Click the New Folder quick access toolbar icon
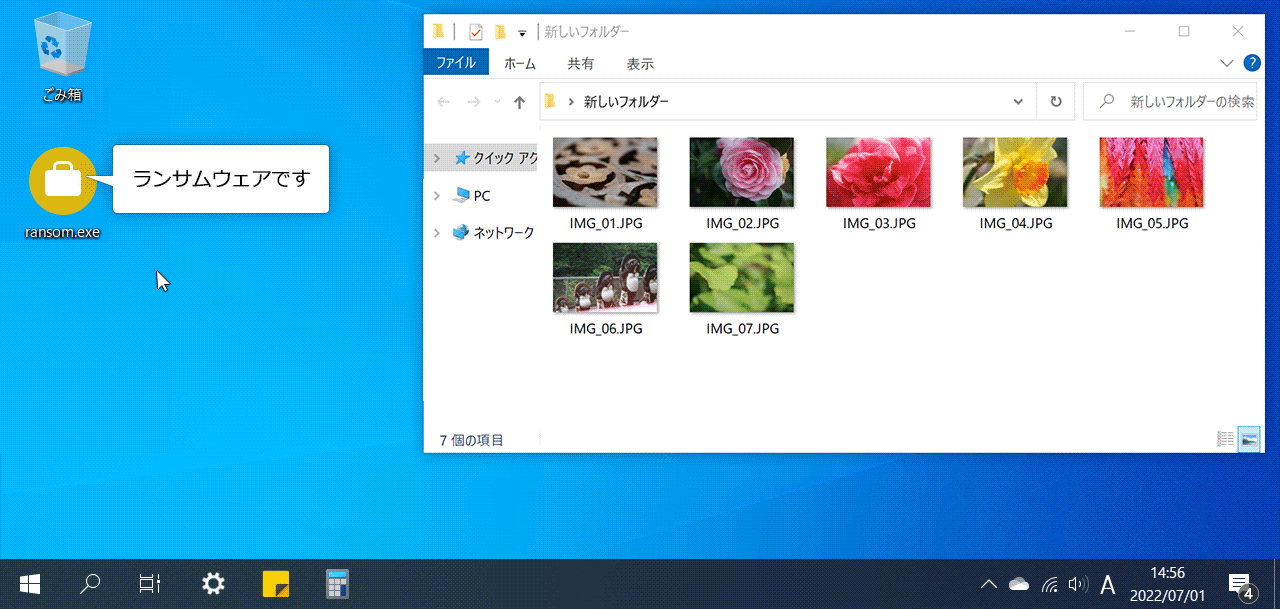1280x609 pixels. (500, 32)
